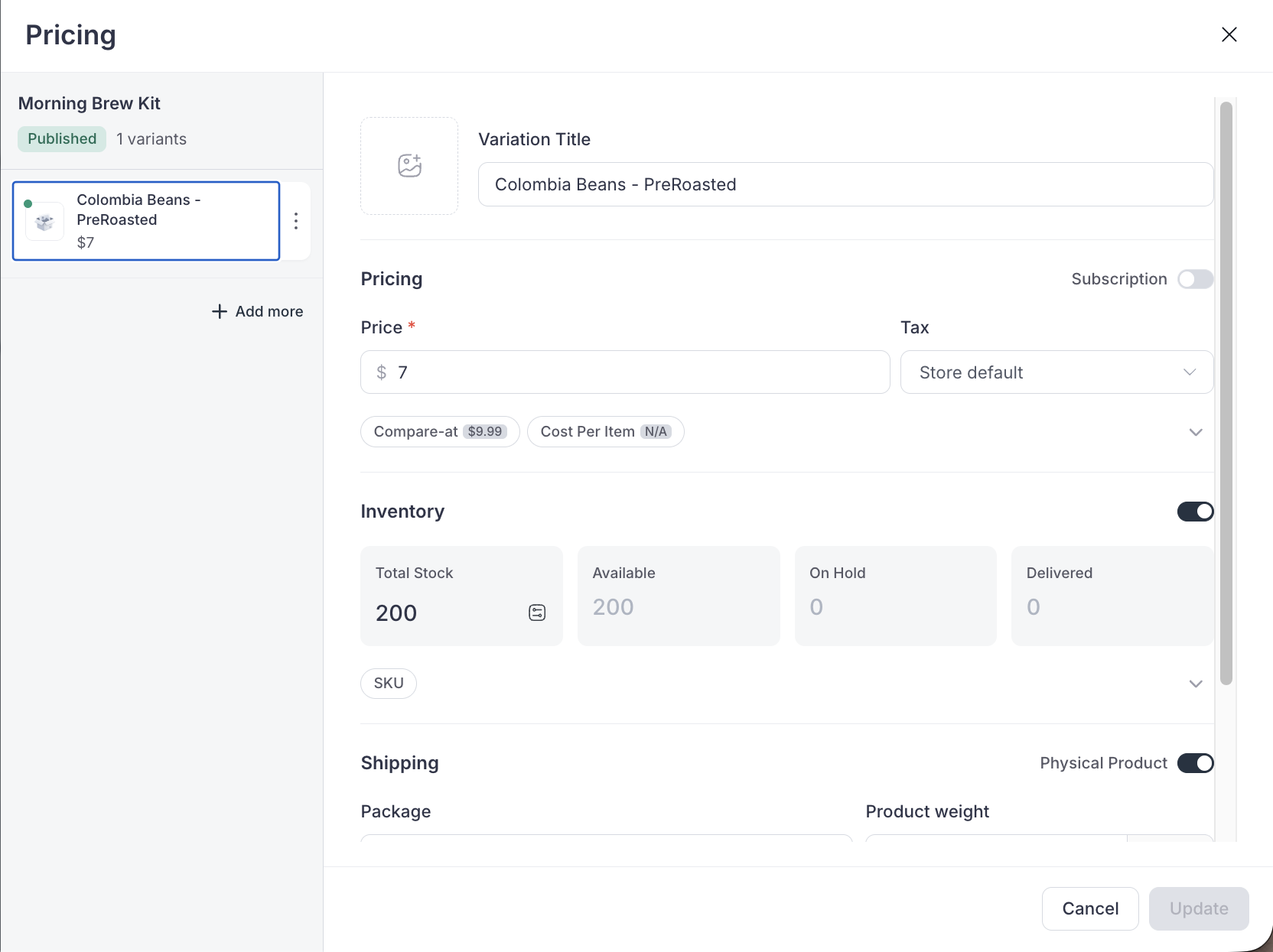Image resolution: width=1273 pixels, height=952 pixels.
Task: Turn off Physical Product toggle
Action: coord(1195,763)
